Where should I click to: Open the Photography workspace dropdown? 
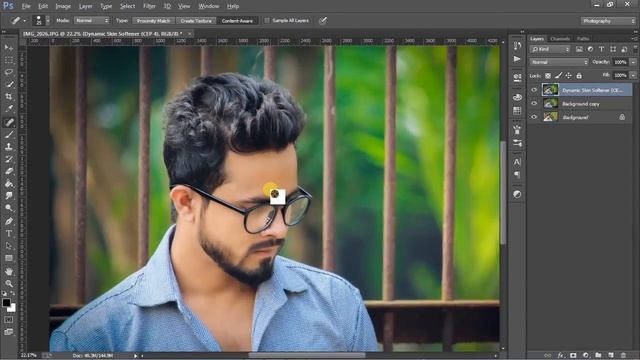point(608,21)
